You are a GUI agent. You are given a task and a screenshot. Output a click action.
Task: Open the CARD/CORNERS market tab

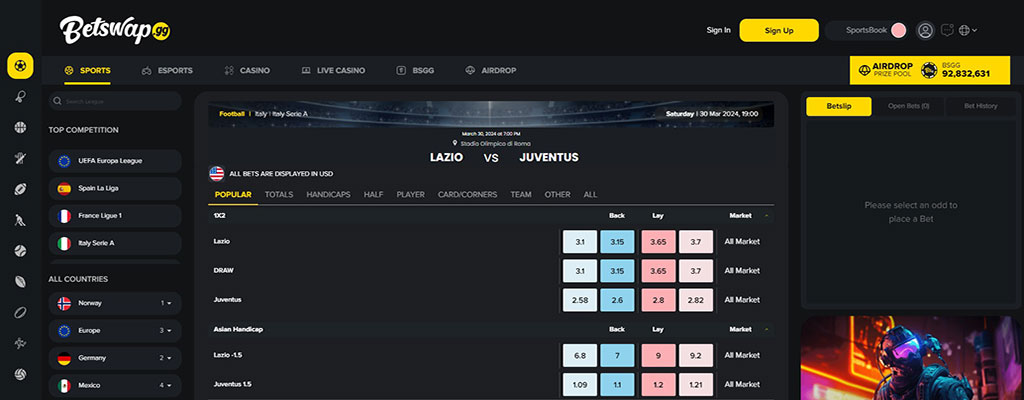[468, 195]
